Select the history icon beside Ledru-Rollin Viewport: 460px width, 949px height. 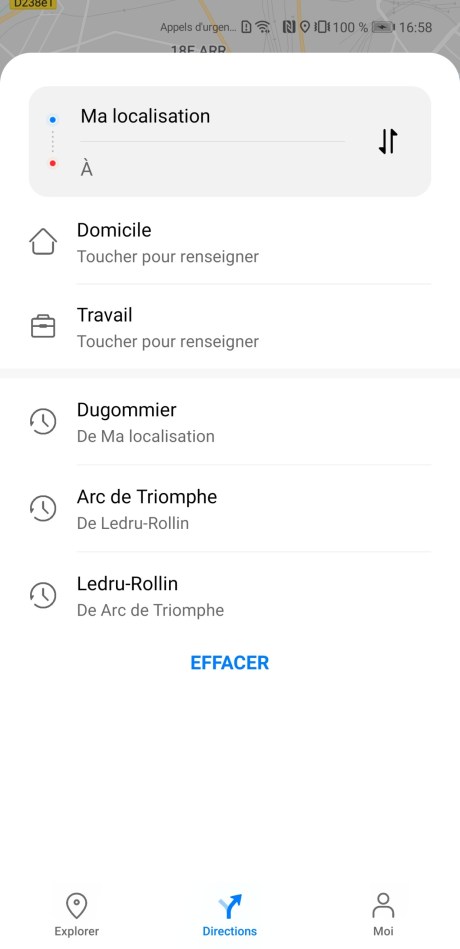pyautogui.click(x=43, y=596)
